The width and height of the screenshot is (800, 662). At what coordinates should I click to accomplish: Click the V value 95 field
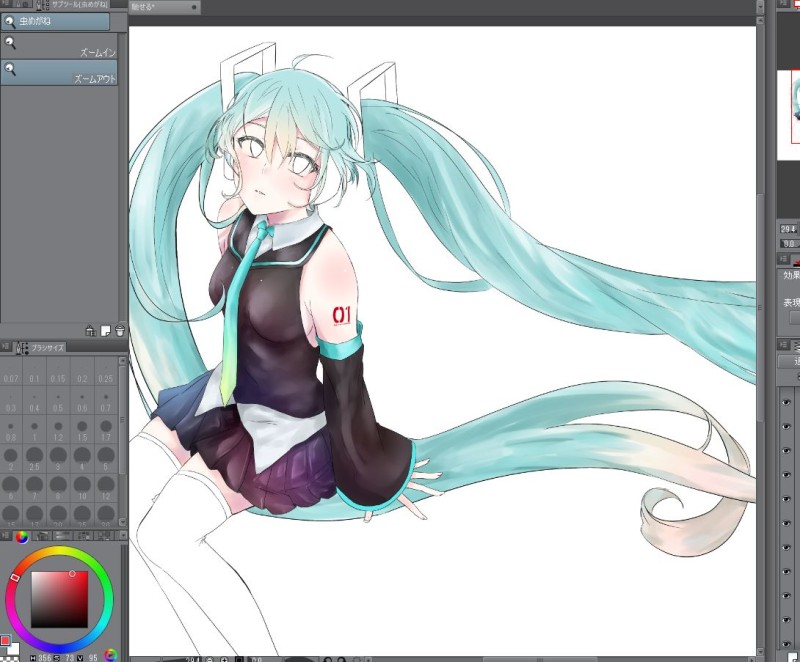coord(92,658)
